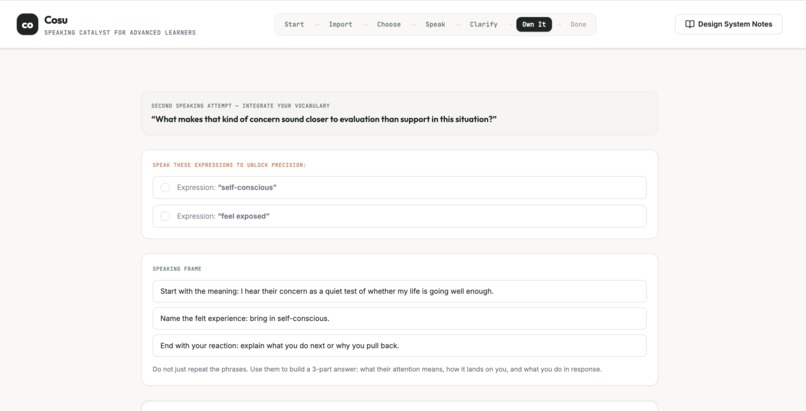Click the "Start with the meaning" frame line
The width and height of the screenshot is (806, 411).
pyautogui.click(x=399, y=291)
